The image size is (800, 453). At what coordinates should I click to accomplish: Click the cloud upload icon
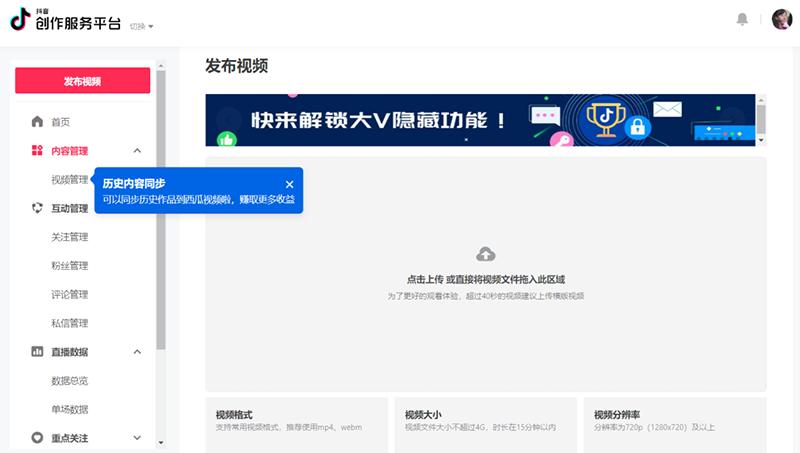(486, 254)
